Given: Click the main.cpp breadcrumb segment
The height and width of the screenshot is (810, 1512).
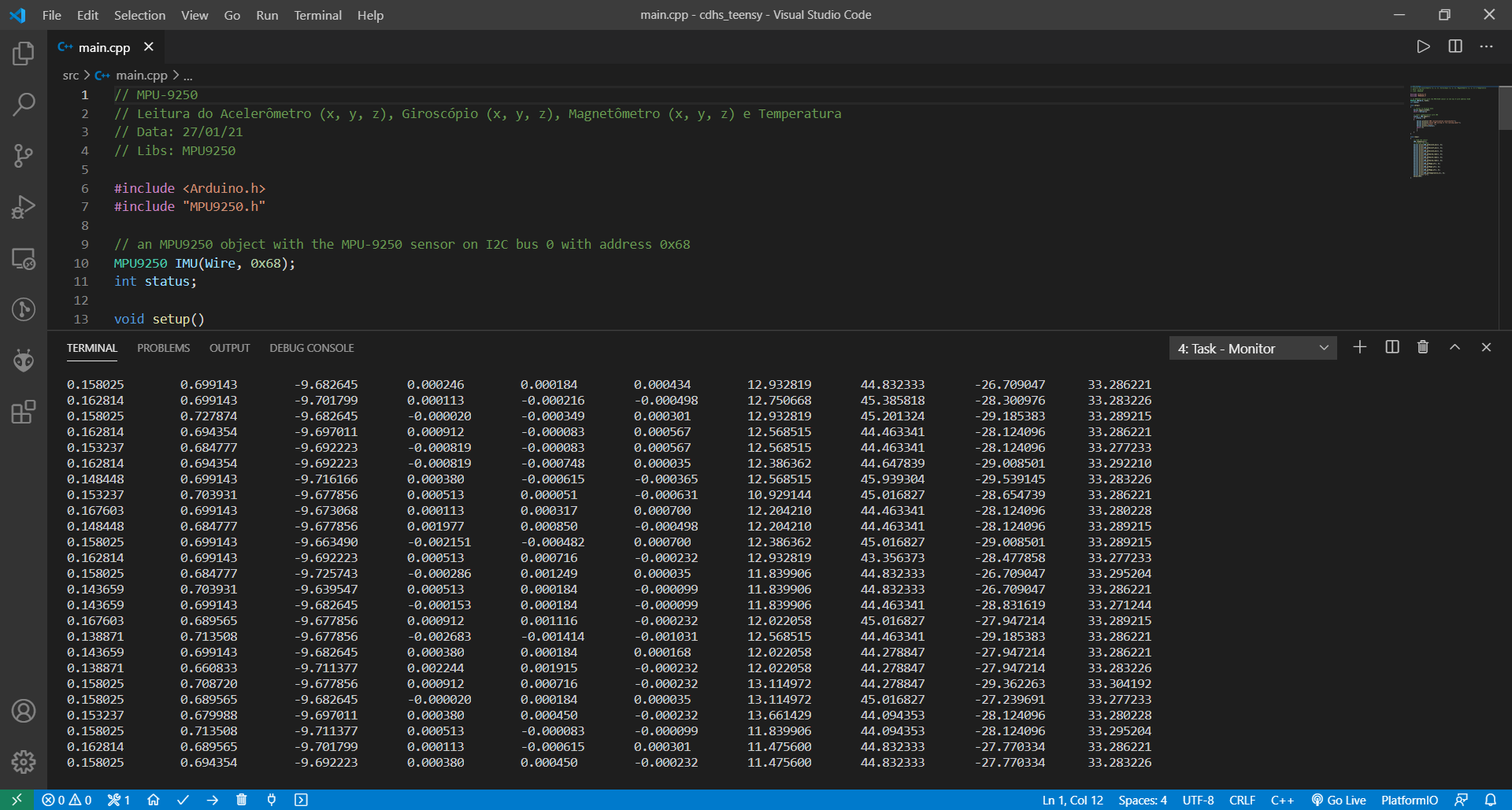Looking at the screenshot, I should click(141, 76).
